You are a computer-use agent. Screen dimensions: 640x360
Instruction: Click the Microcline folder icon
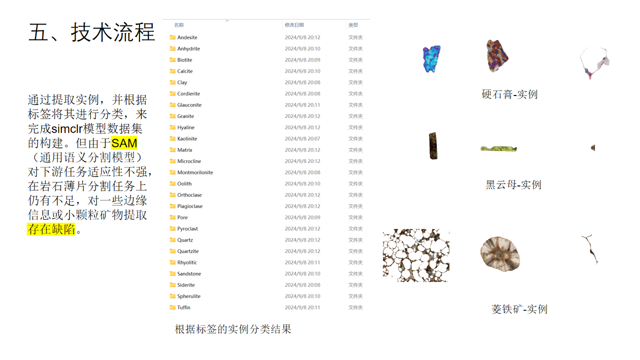point(173,161)
